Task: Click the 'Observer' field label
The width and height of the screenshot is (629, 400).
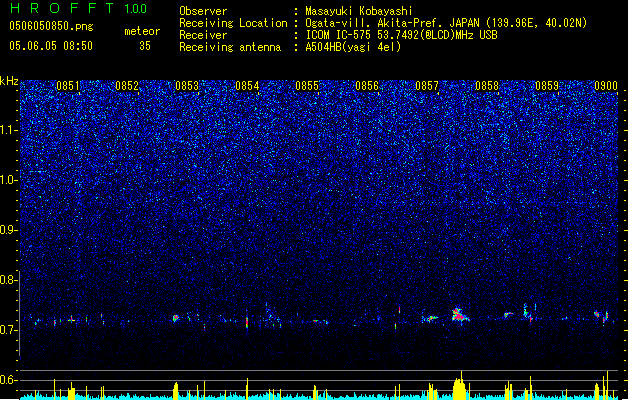Action: tap(203, 11)
